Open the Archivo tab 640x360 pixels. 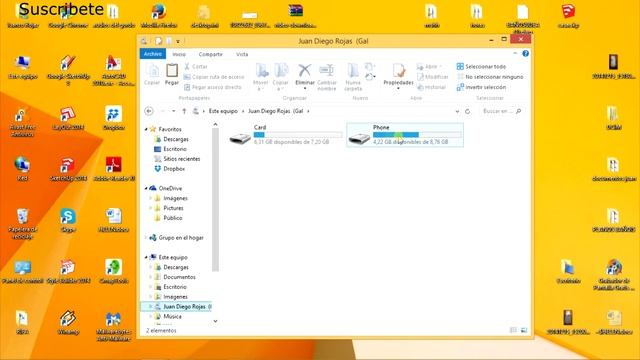[153, 54]
